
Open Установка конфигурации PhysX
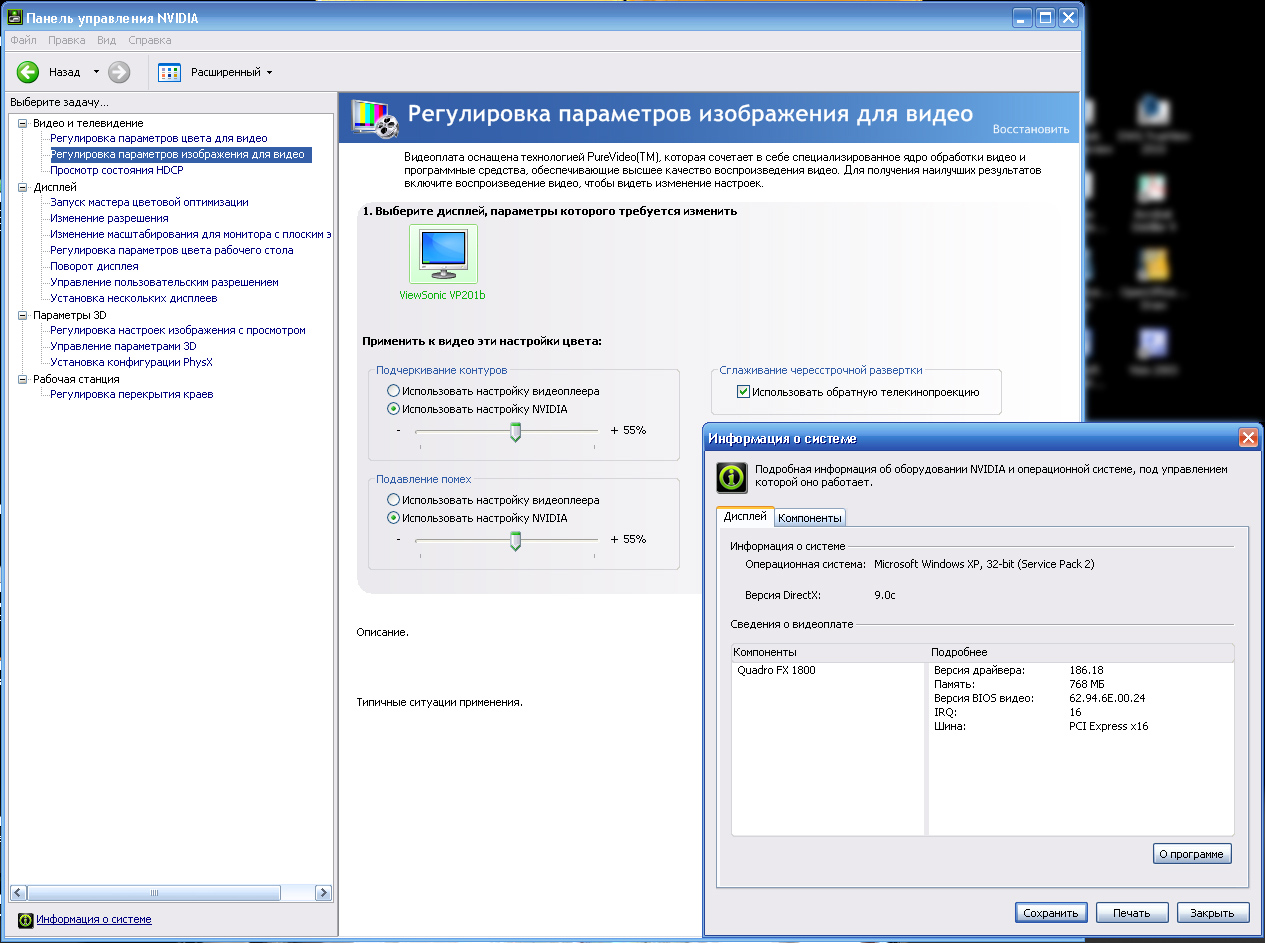131,362
